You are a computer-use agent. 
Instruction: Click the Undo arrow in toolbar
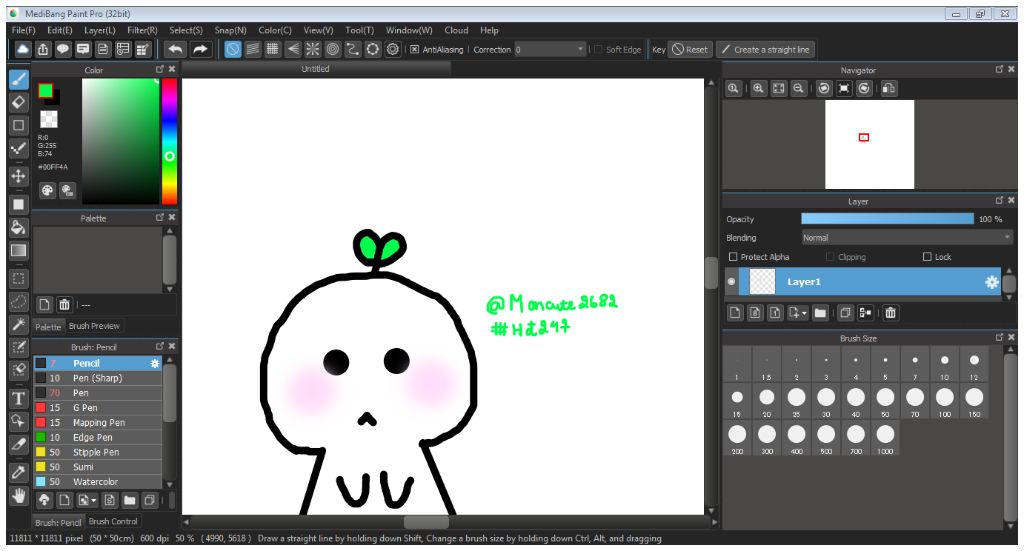176,49
